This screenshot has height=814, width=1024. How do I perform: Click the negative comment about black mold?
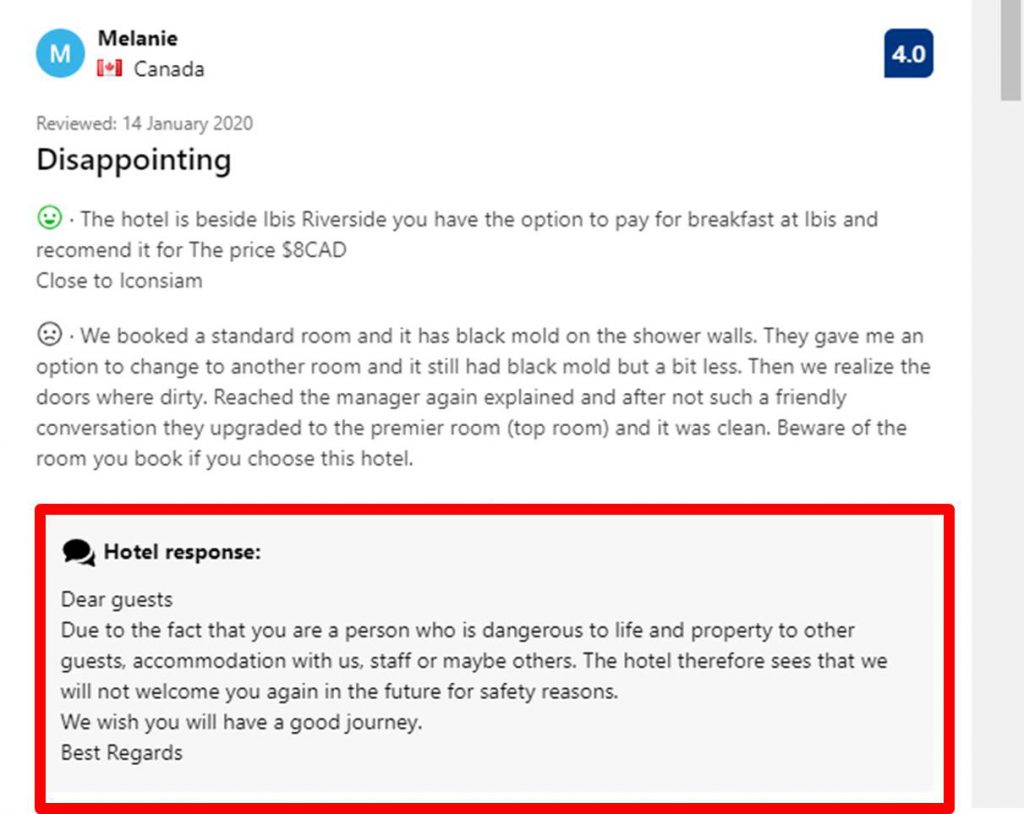point(483,397)
